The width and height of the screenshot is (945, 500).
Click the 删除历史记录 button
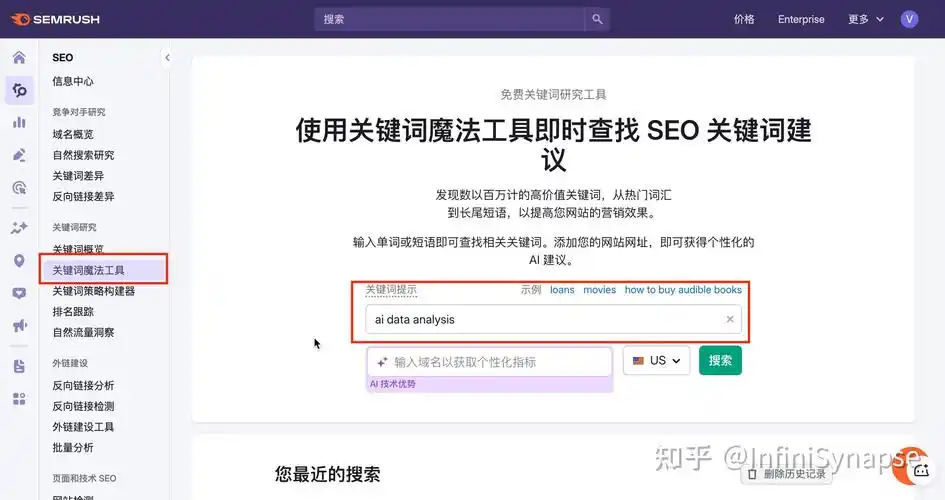[x=786, y=474]
